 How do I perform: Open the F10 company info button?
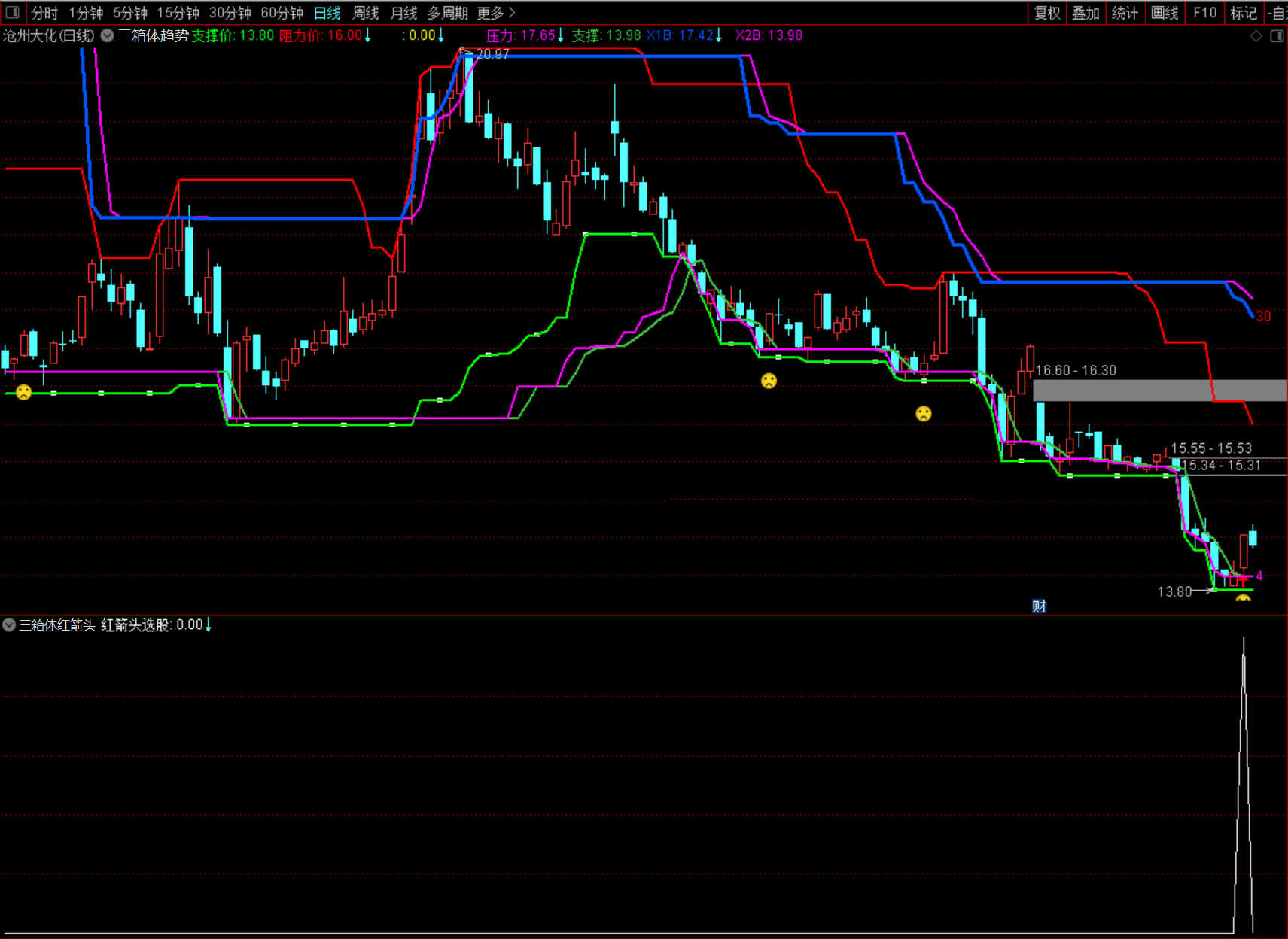coord(1204,13)
